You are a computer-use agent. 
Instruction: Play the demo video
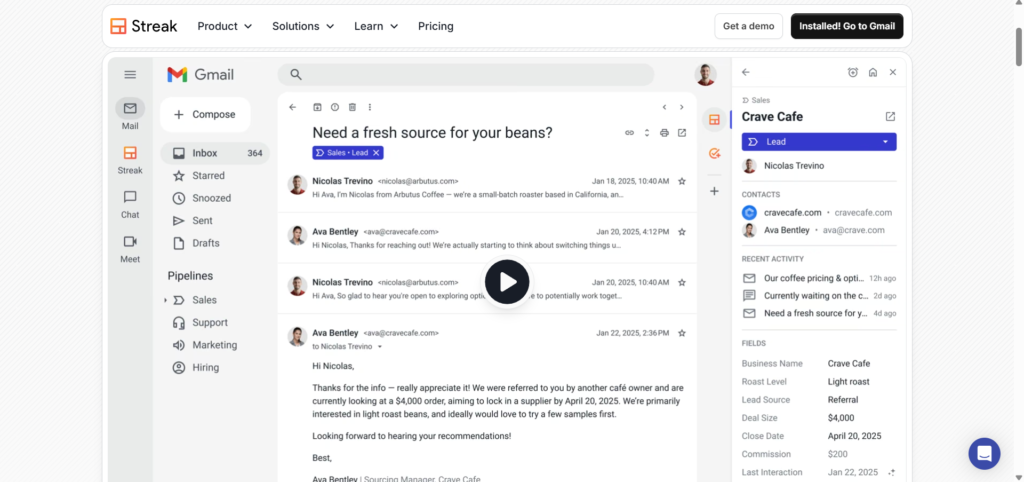507,282
